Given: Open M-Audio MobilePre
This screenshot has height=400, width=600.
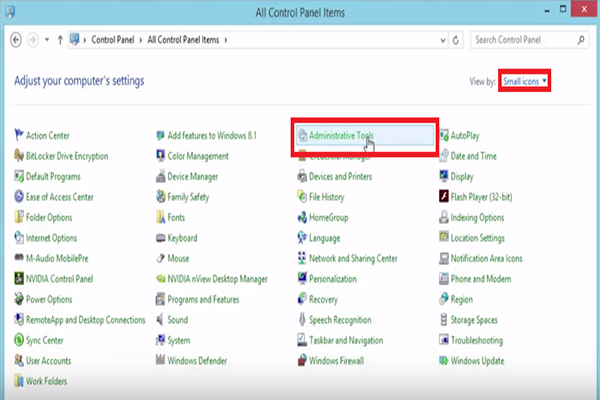Looking at the screenshot, I should [57, 258].
